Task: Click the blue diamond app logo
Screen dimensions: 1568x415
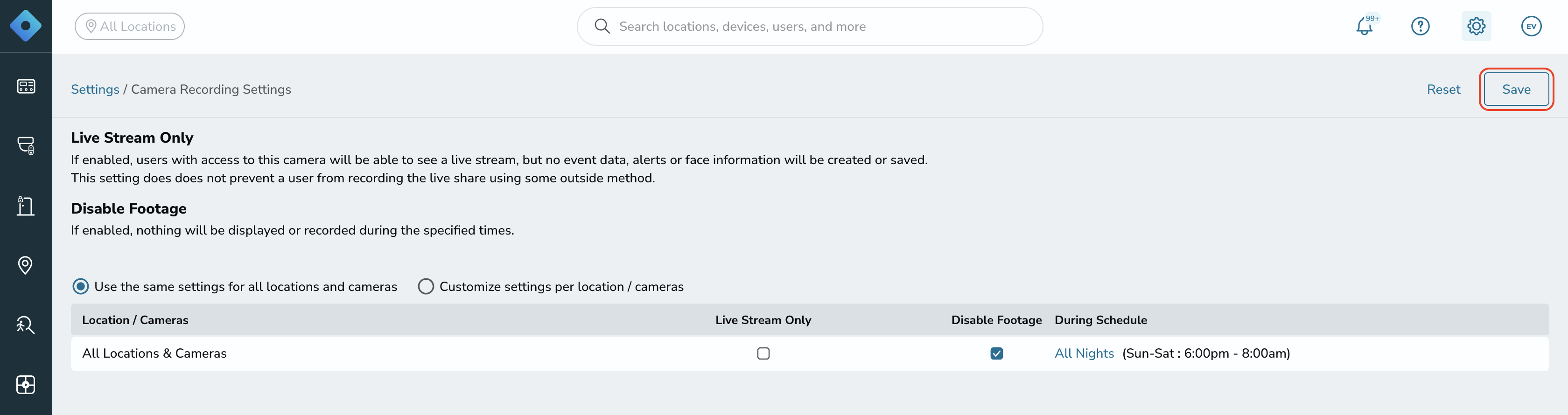Action: [26, 26]
